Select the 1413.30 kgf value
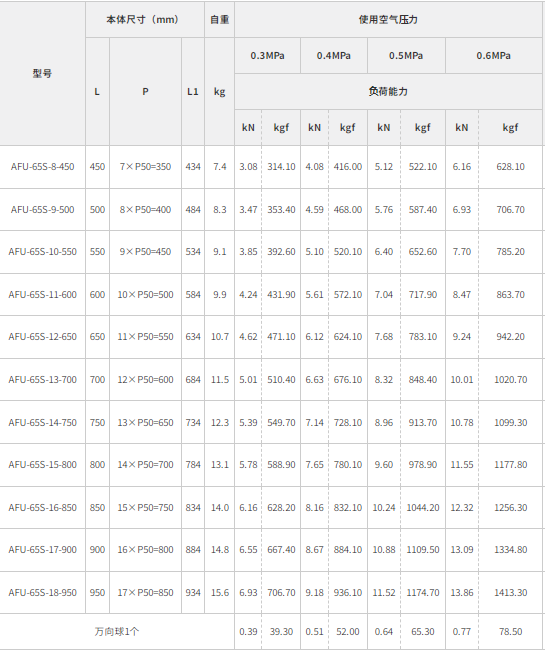The image size is (545, 651). (x=511, y=592)
